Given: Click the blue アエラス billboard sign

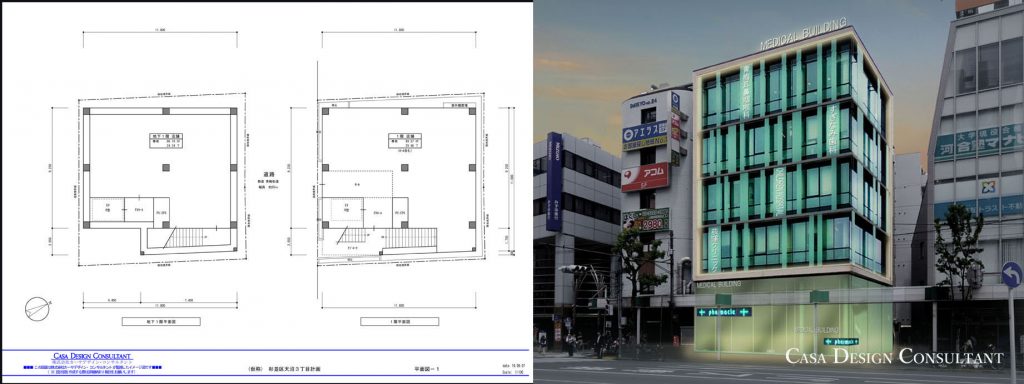Looking at the screenshot, I should tap(645, 135).
